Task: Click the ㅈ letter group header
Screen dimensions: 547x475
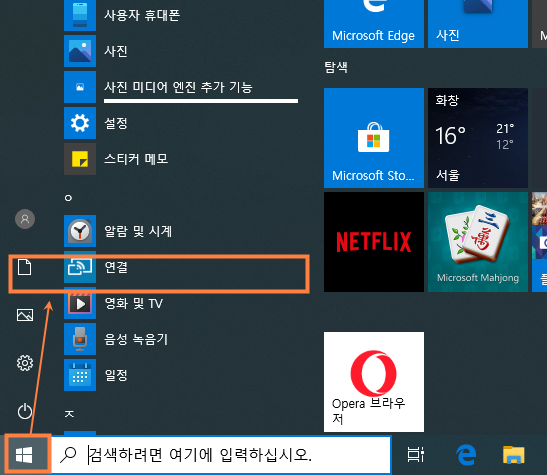Action: click(x=69, y=414)
